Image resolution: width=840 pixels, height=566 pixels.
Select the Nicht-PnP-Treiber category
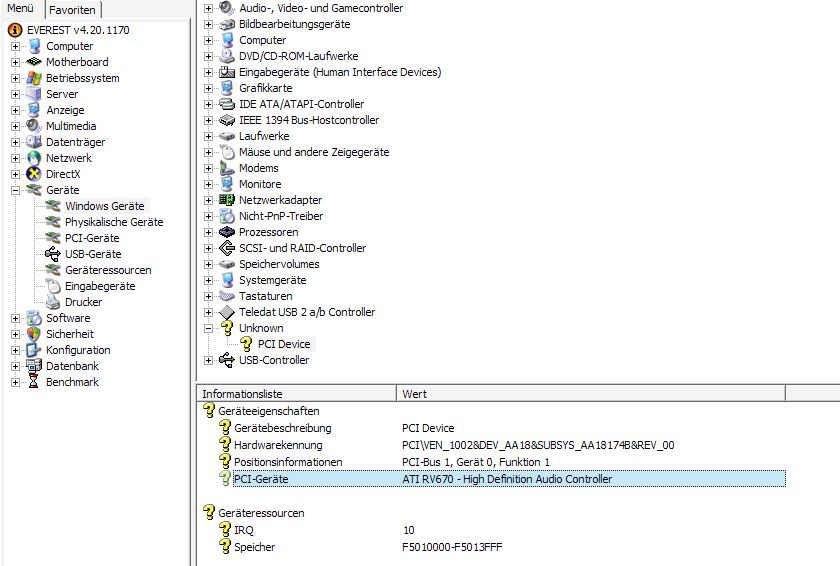click(x=281, y=216)
